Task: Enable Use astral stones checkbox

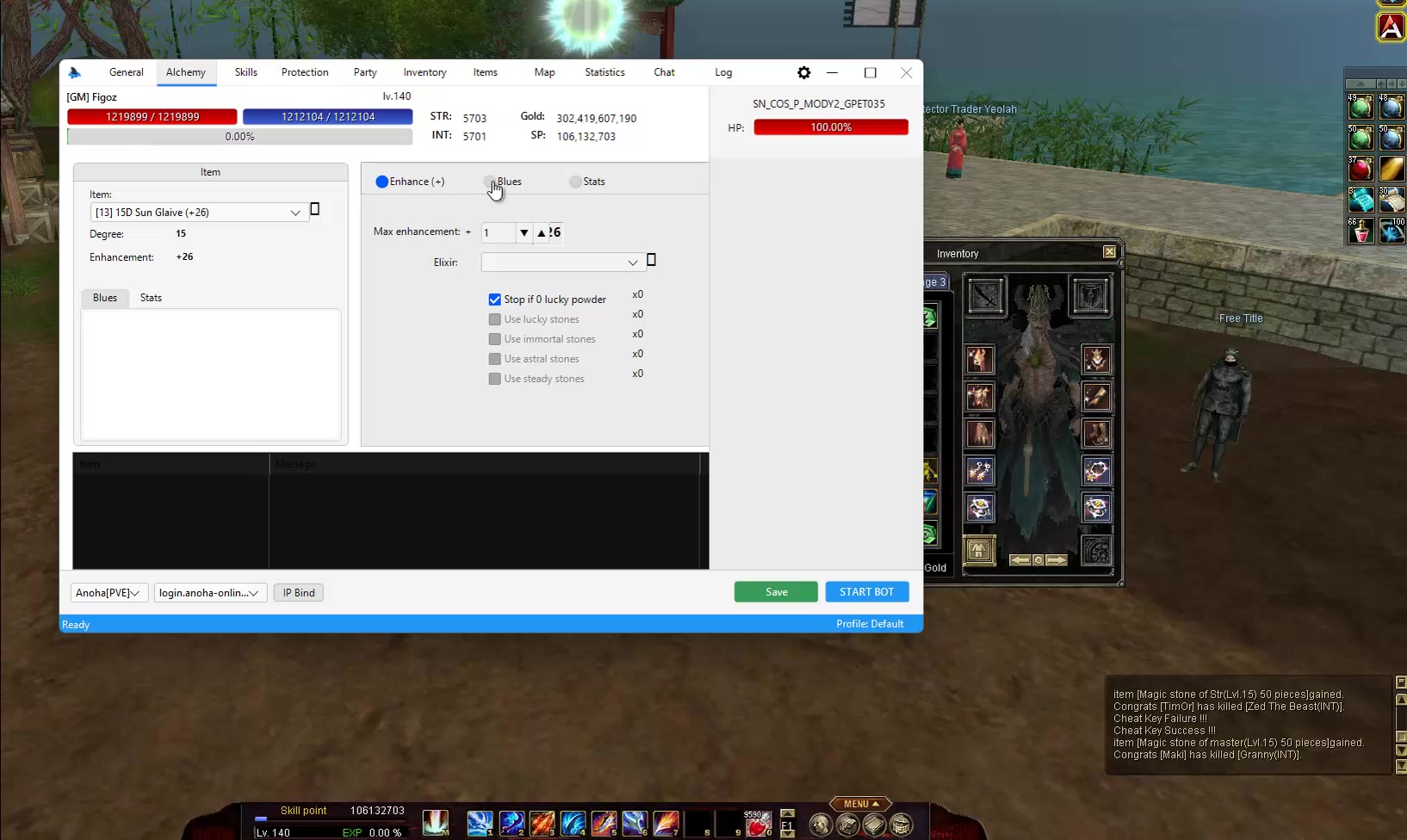Action: pos(494,359)
